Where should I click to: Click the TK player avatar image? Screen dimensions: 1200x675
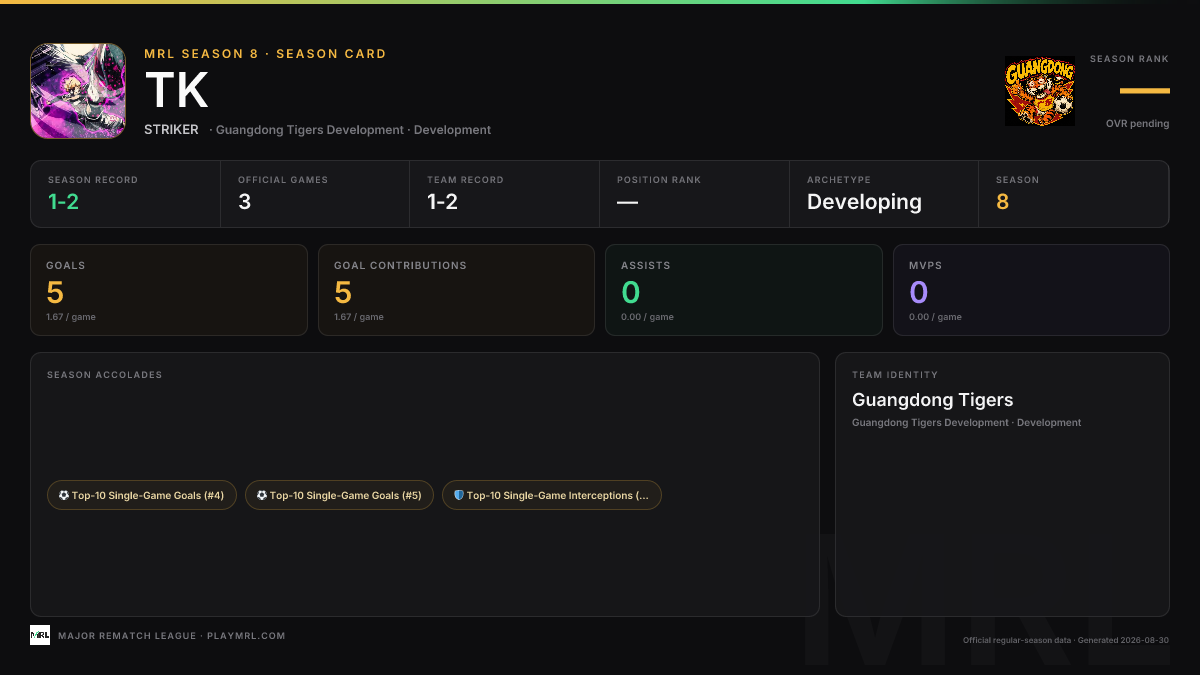point(78,91)
